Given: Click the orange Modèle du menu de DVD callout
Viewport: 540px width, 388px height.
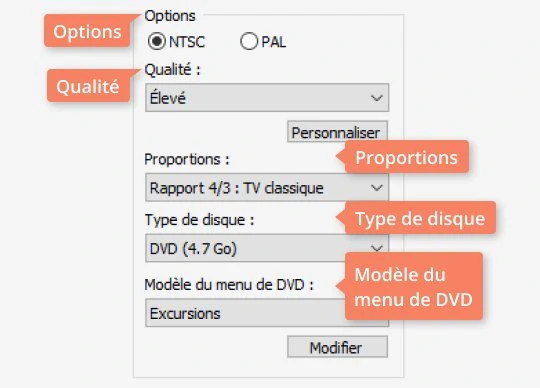Looking at the screenshot, I should click(x=413, y=286).
